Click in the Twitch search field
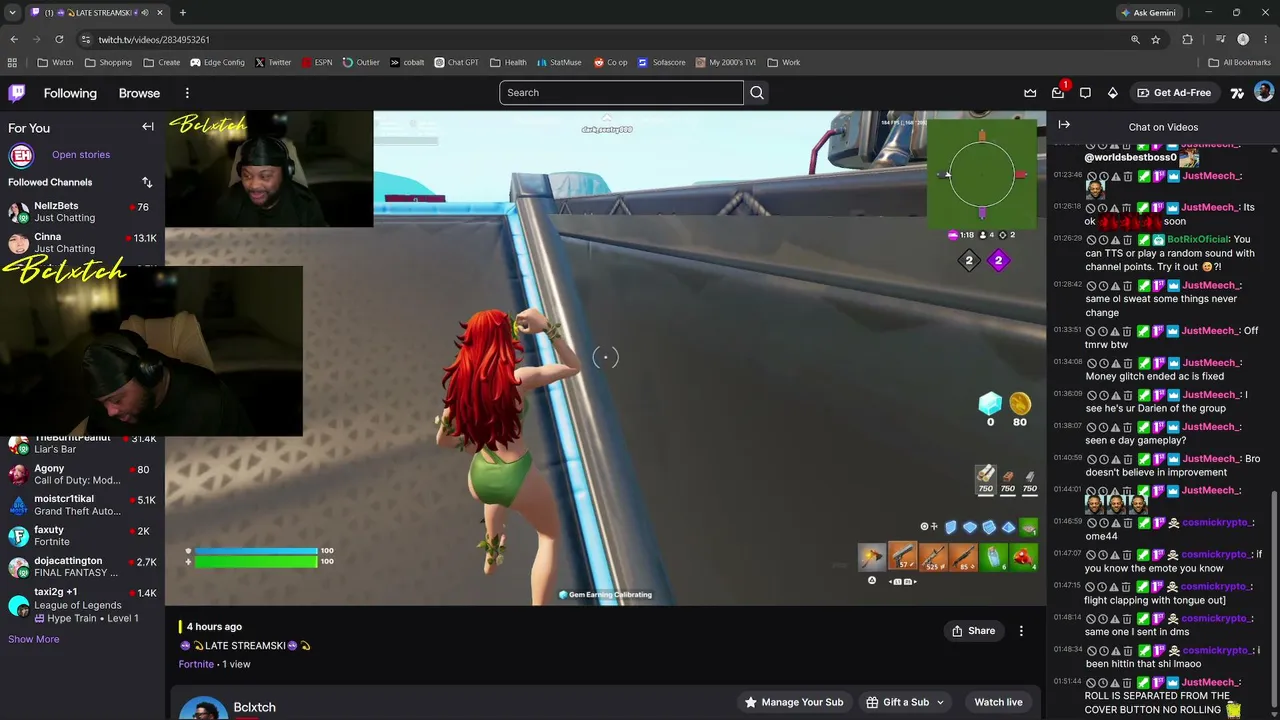This screenshot has height=720, width=1280. point(622,93)
